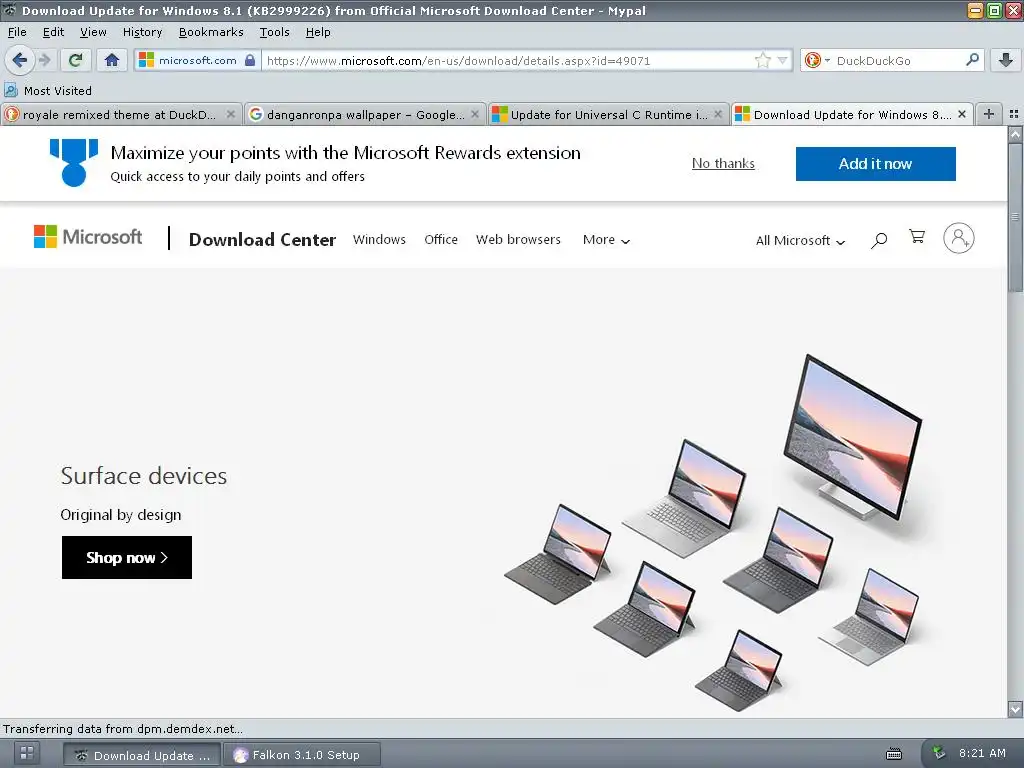Open the View menu

[x=93, y=32]
